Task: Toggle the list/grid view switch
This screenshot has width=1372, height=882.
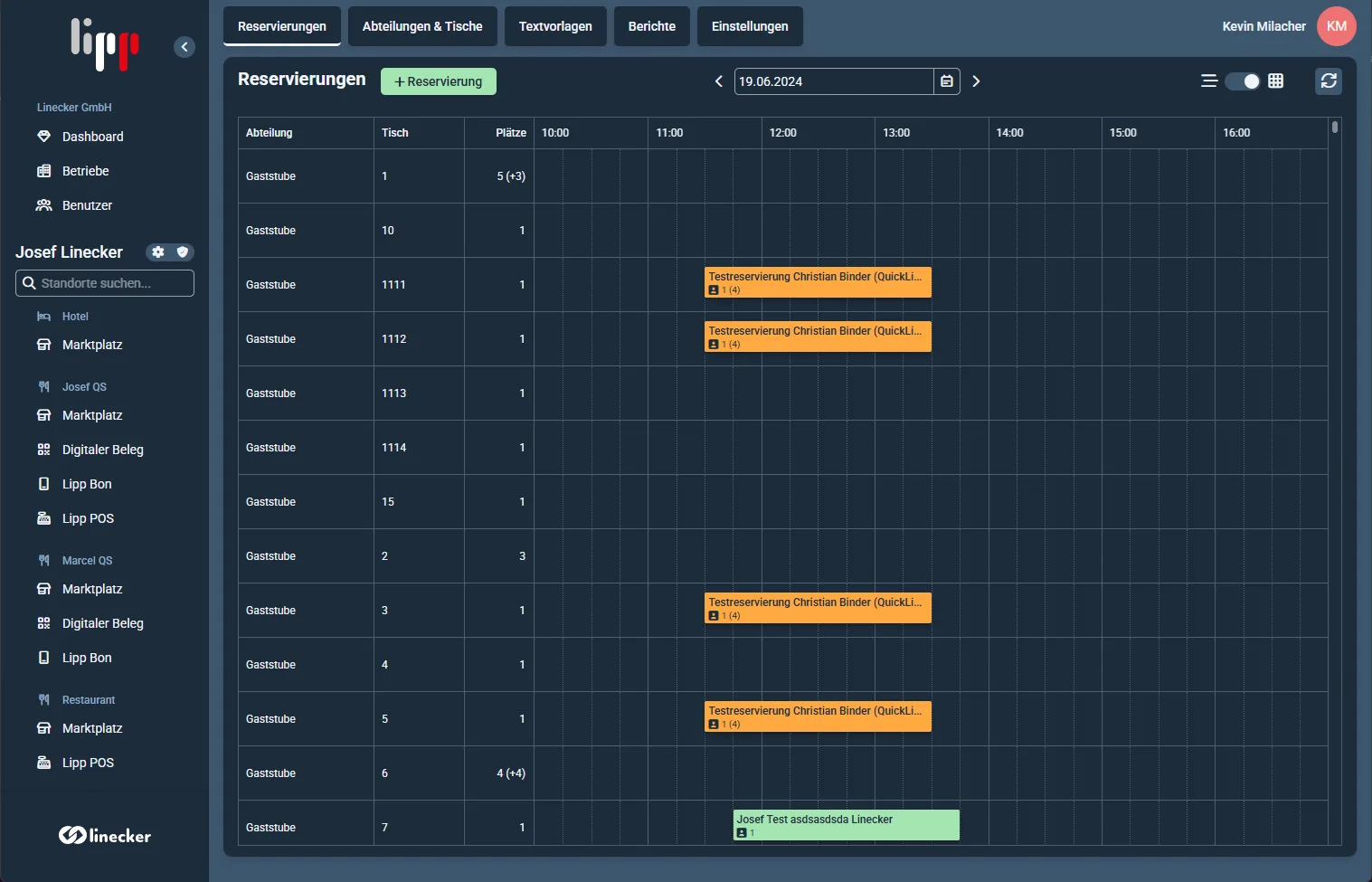Action: (1243, 81)
